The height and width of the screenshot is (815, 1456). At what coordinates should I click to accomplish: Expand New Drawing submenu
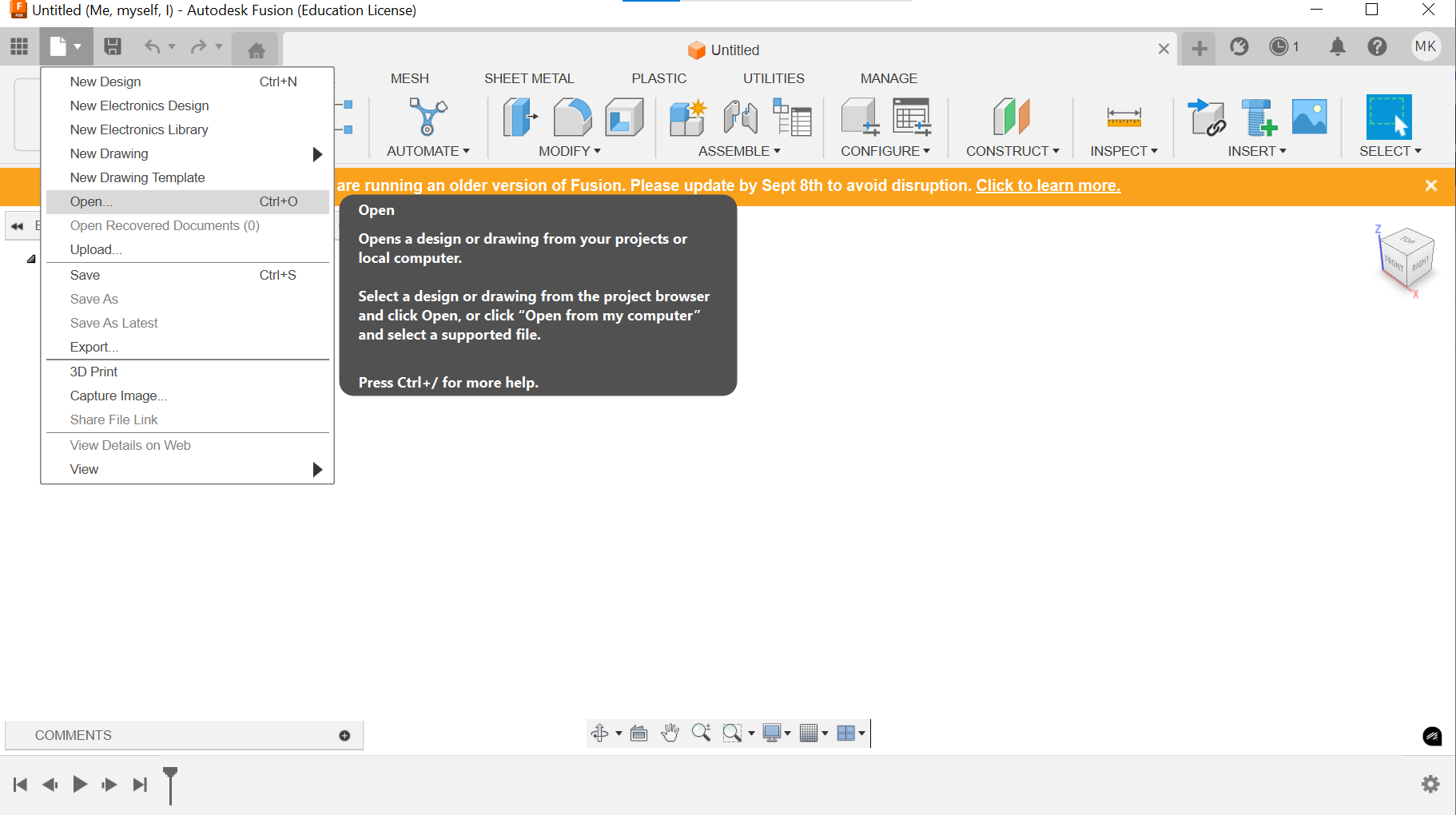[x=188, y=153]
